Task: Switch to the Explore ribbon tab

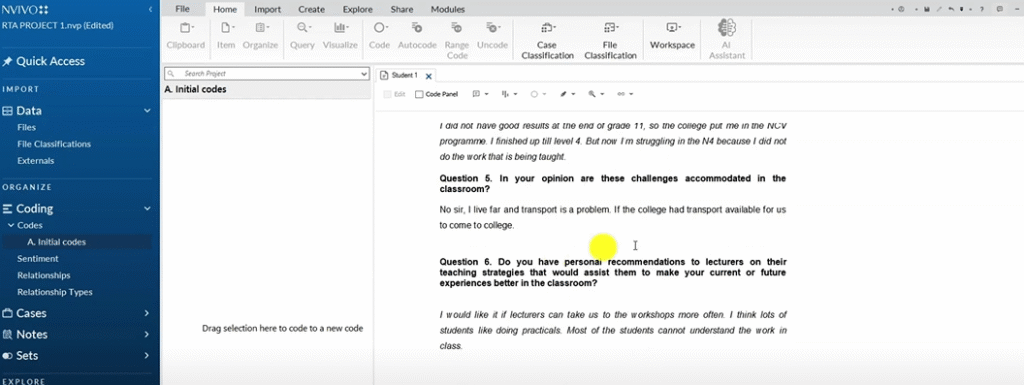Action: pos(358,9)
